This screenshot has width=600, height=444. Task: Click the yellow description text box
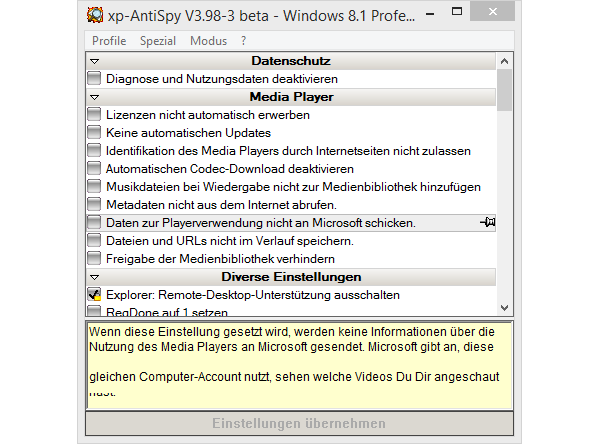pos(299,366)
